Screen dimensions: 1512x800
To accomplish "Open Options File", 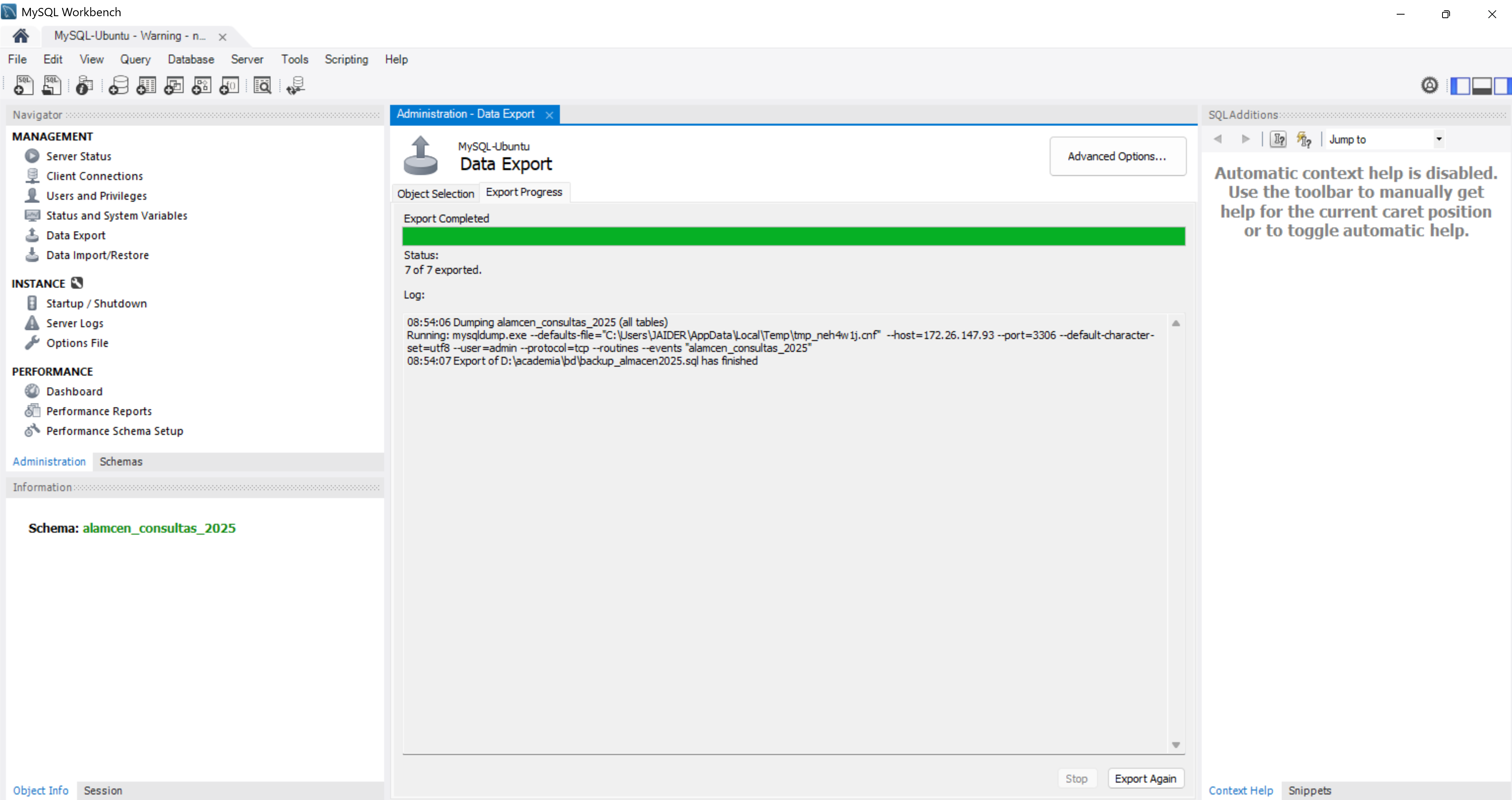I will (77, 343).
